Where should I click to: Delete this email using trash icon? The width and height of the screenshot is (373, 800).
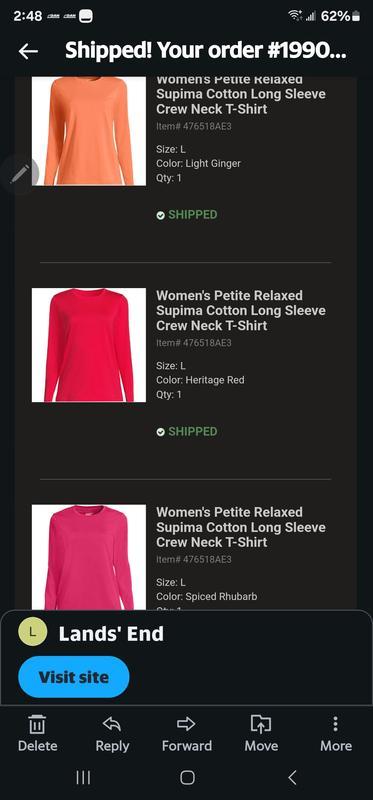[37, 735]
